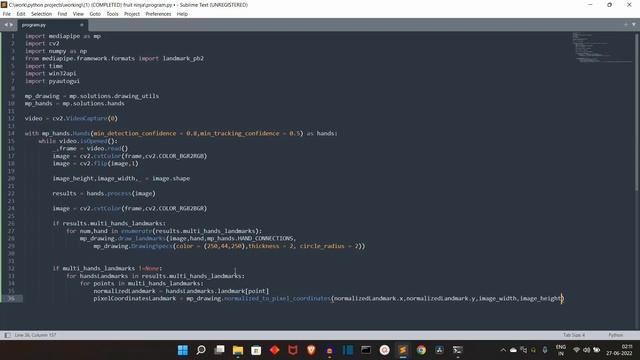Open the Preferences menu

tap(158, 14)
